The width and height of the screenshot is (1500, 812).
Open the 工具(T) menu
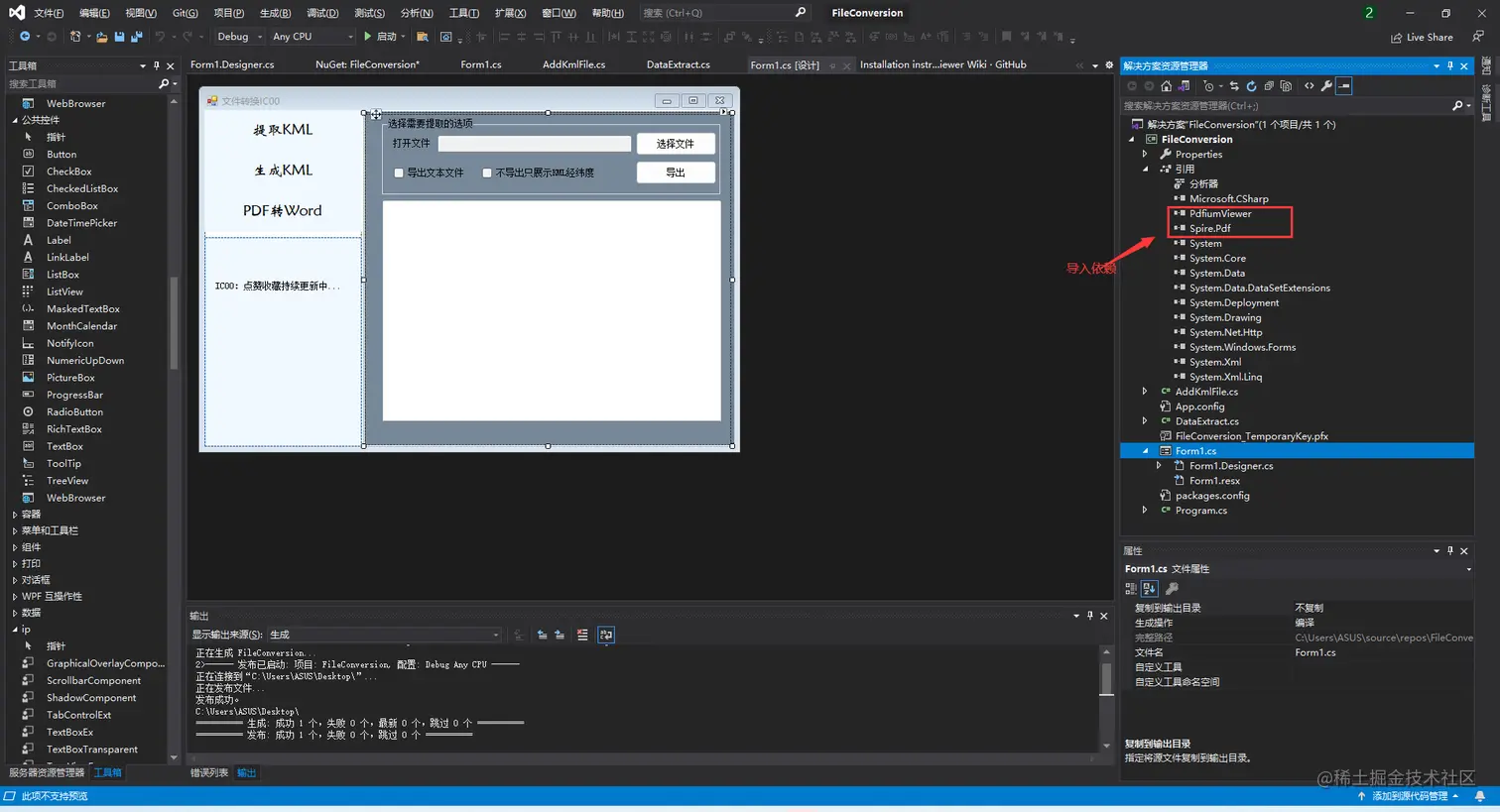pos(463,13)
